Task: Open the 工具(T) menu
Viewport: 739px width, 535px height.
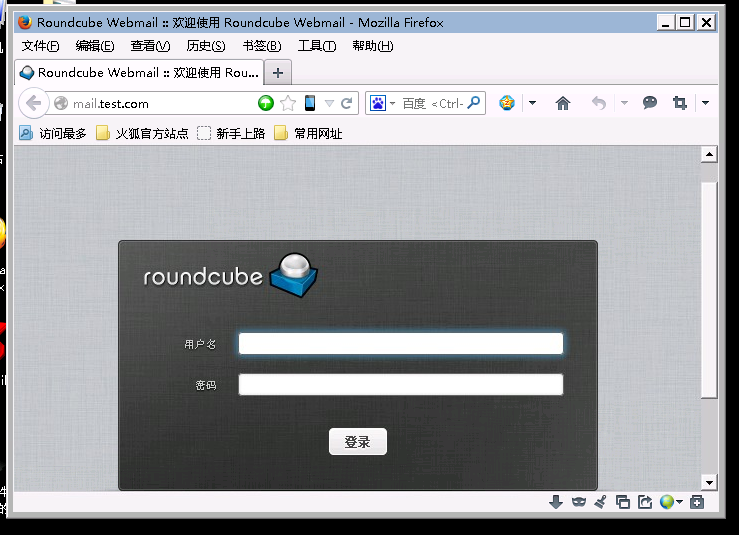Action: pos(317,46)
